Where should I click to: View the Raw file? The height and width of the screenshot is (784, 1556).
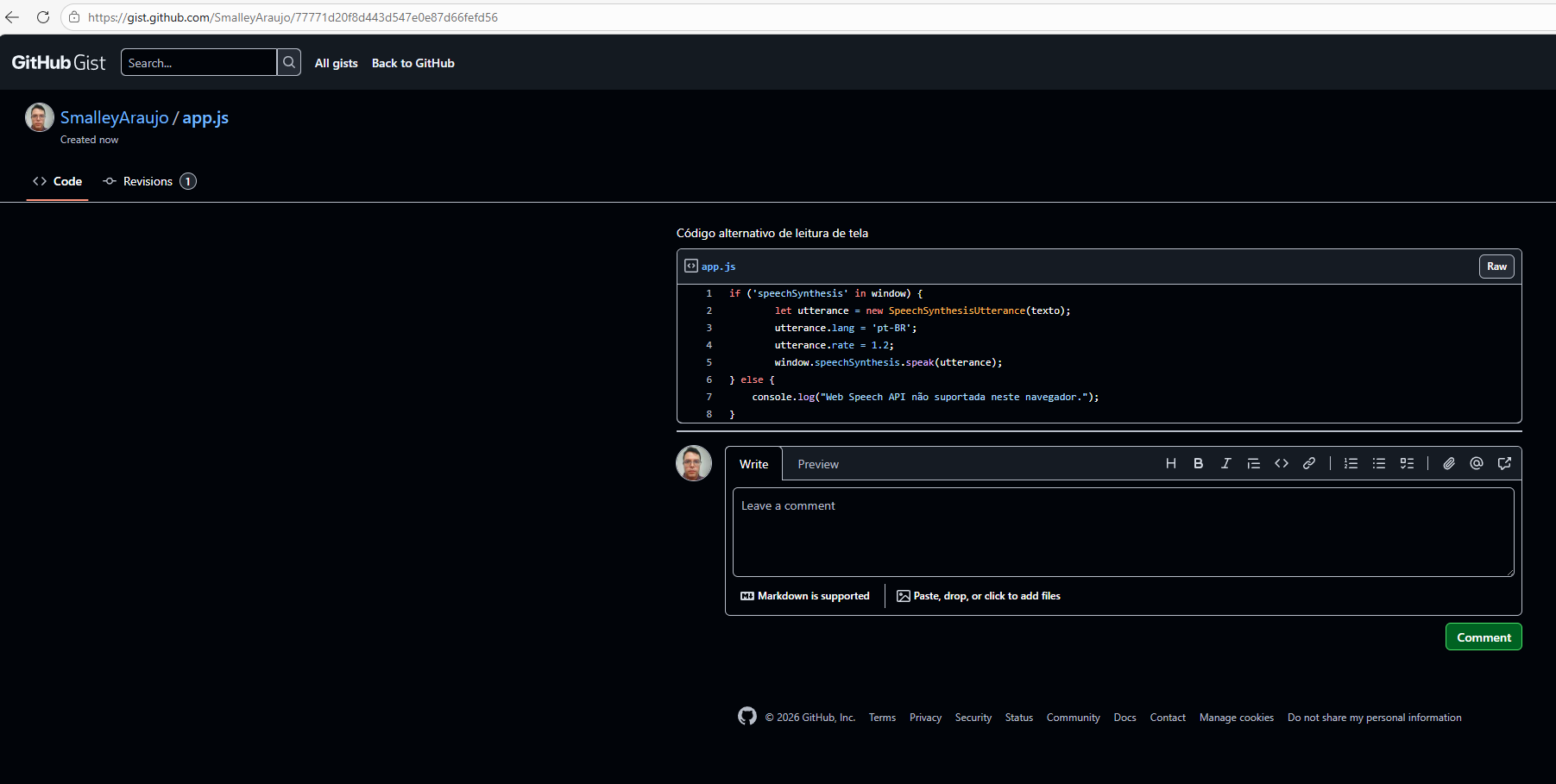tap(1496, 267)
